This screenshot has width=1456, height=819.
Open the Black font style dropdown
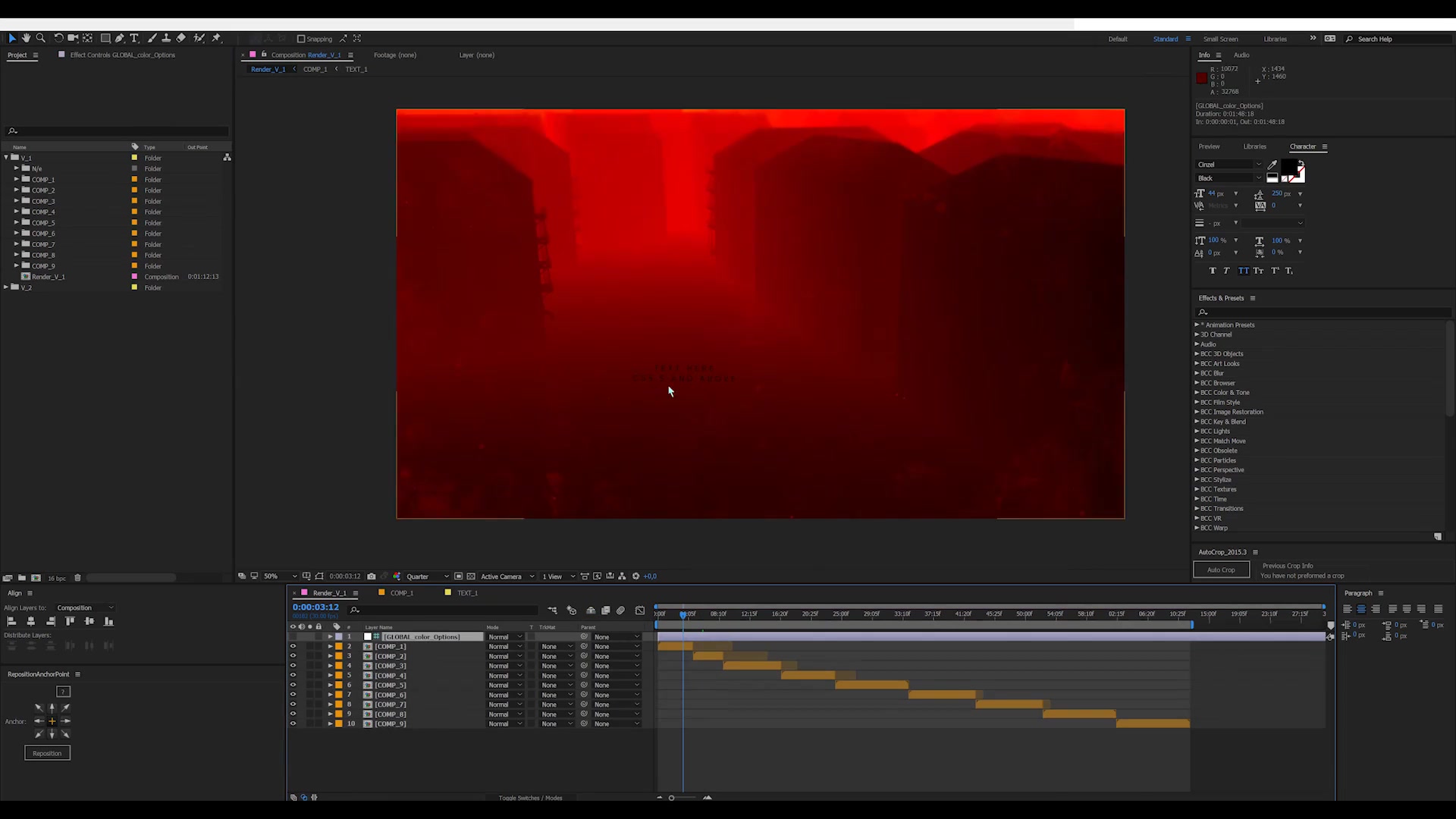click(x=1229, y=178)
